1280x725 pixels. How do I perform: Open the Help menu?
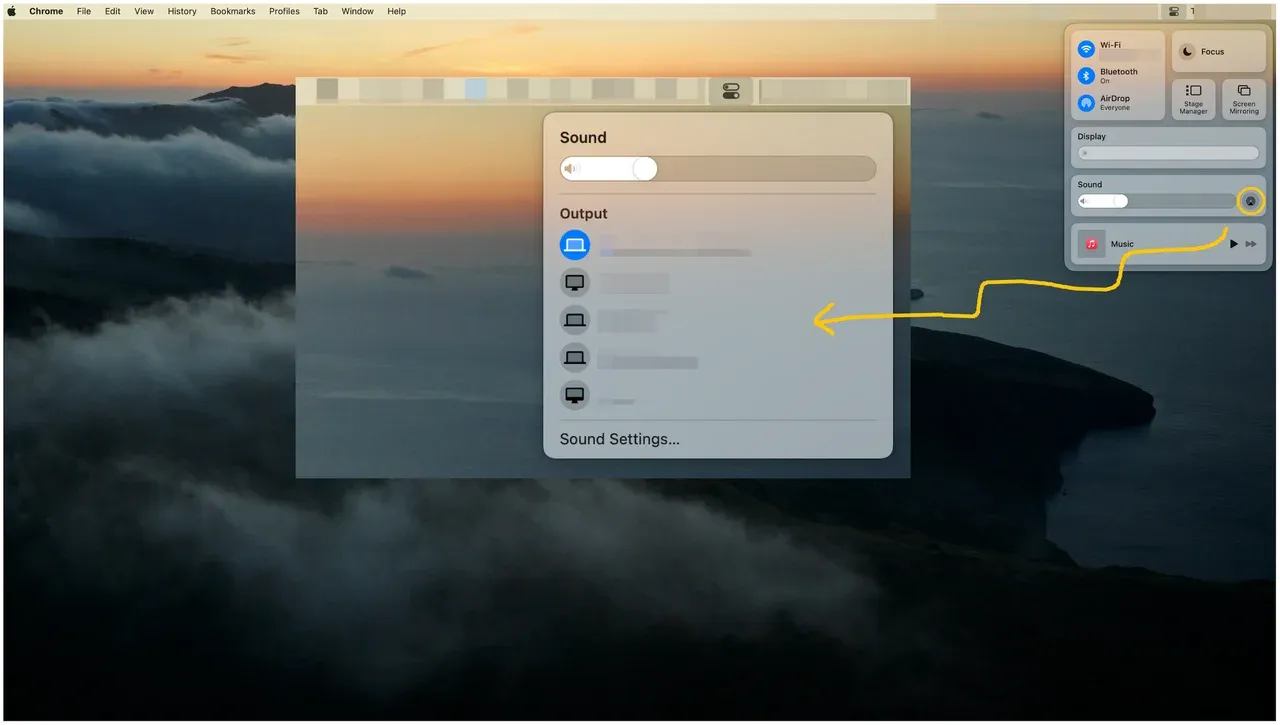click(x=396, y=11)
